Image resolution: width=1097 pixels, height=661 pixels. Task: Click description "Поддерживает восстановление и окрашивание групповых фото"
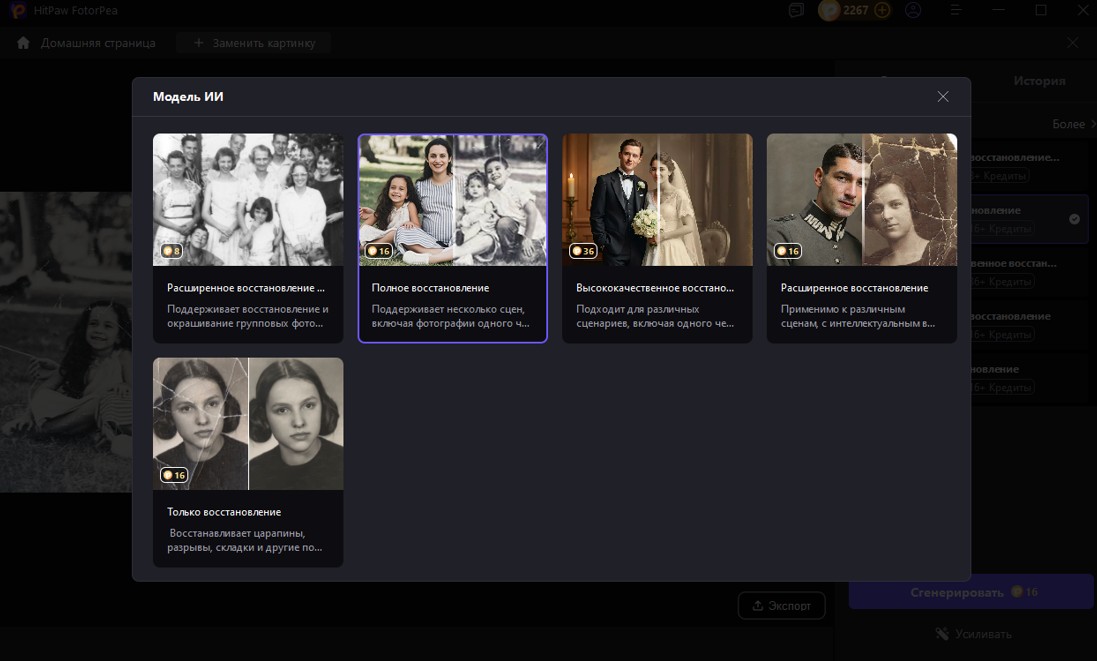[x=248, y=316]
